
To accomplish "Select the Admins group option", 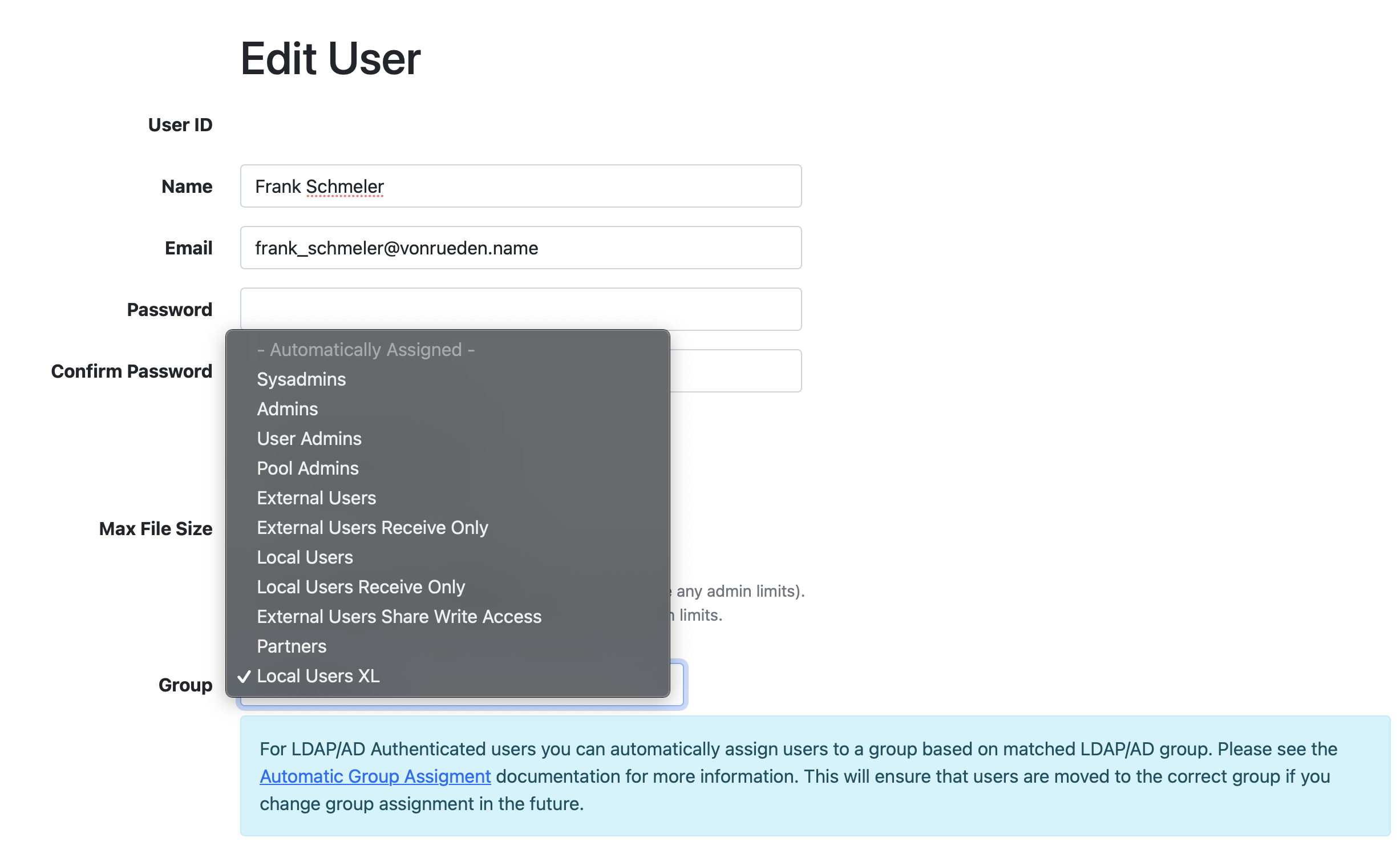I will [x=288, y=408].
